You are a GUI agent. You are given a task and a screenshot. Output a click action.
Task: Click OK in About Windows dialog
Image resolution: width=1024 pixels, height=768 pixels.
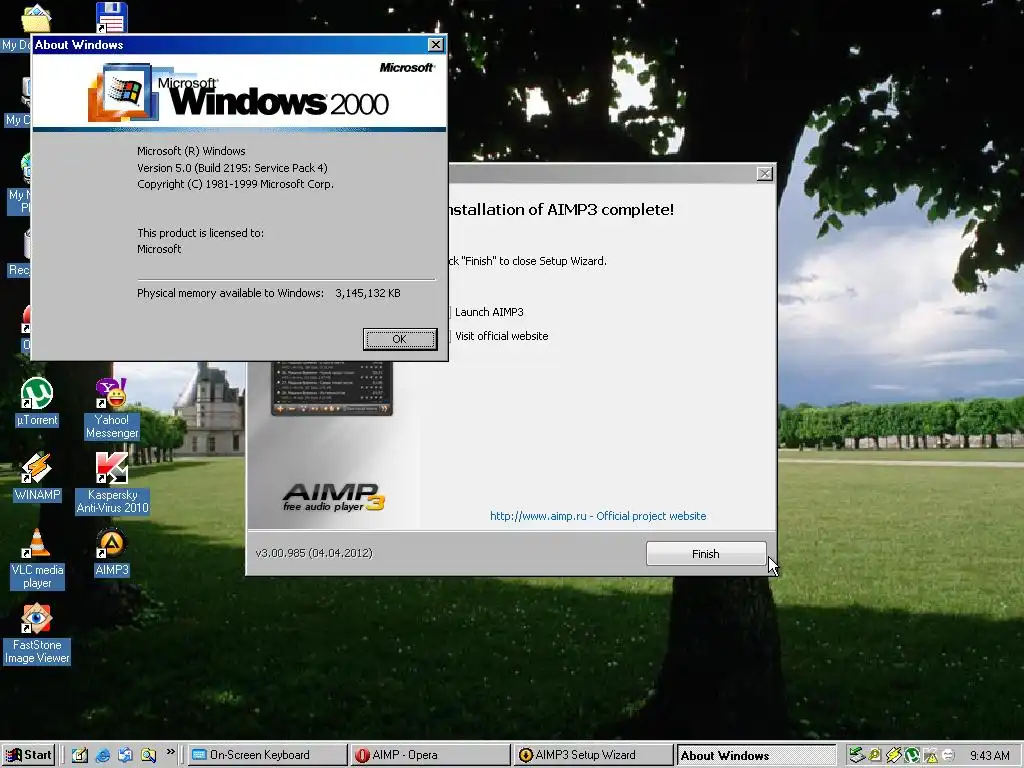point(400,339)
